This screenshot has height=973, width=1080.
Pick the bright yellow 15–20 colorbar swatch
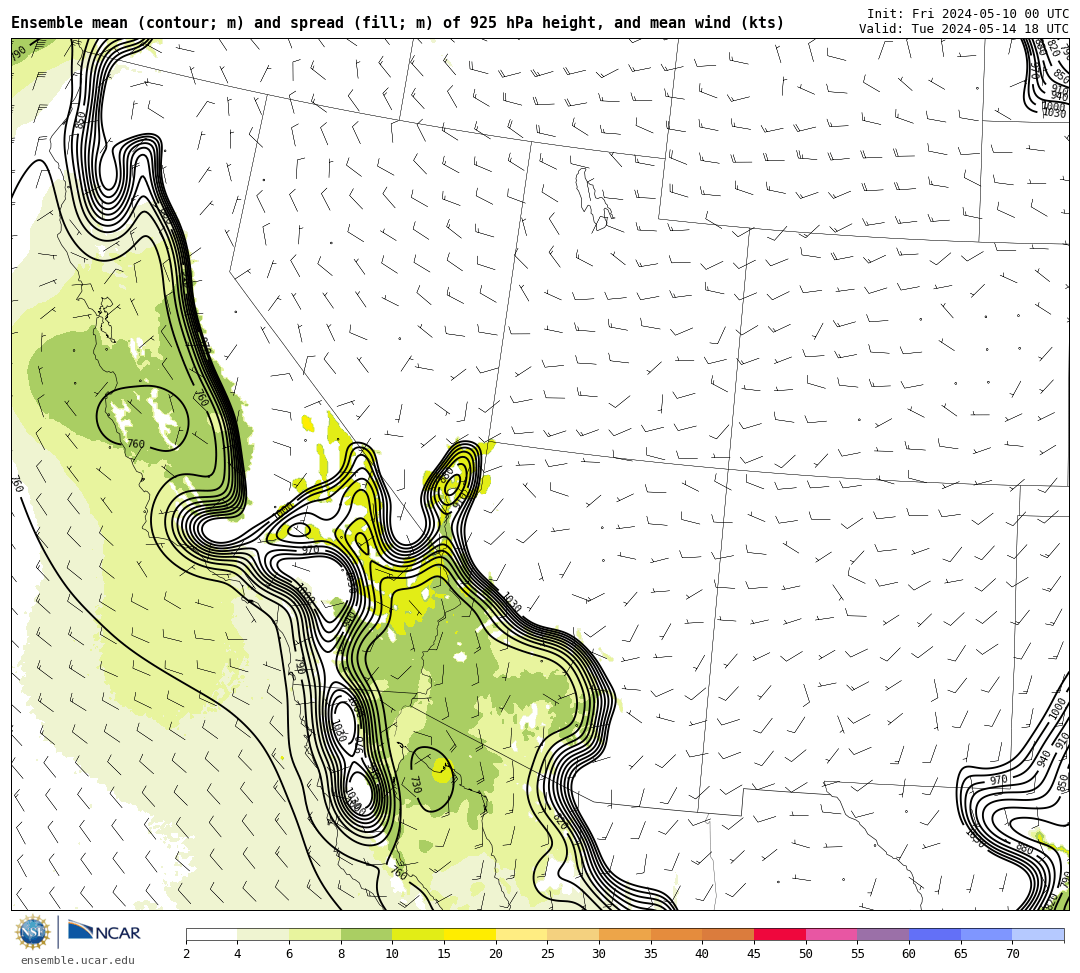point(470,934)
